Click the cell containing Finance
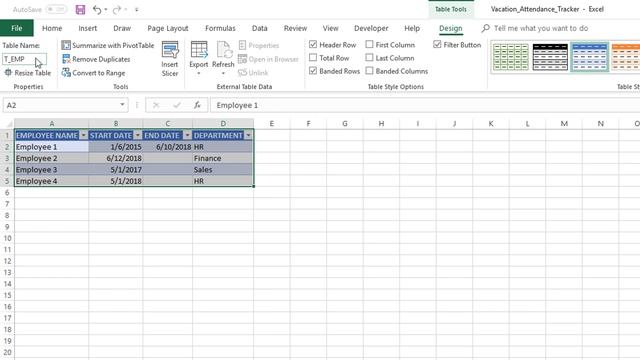640x360 pixels. click(223, 158)
